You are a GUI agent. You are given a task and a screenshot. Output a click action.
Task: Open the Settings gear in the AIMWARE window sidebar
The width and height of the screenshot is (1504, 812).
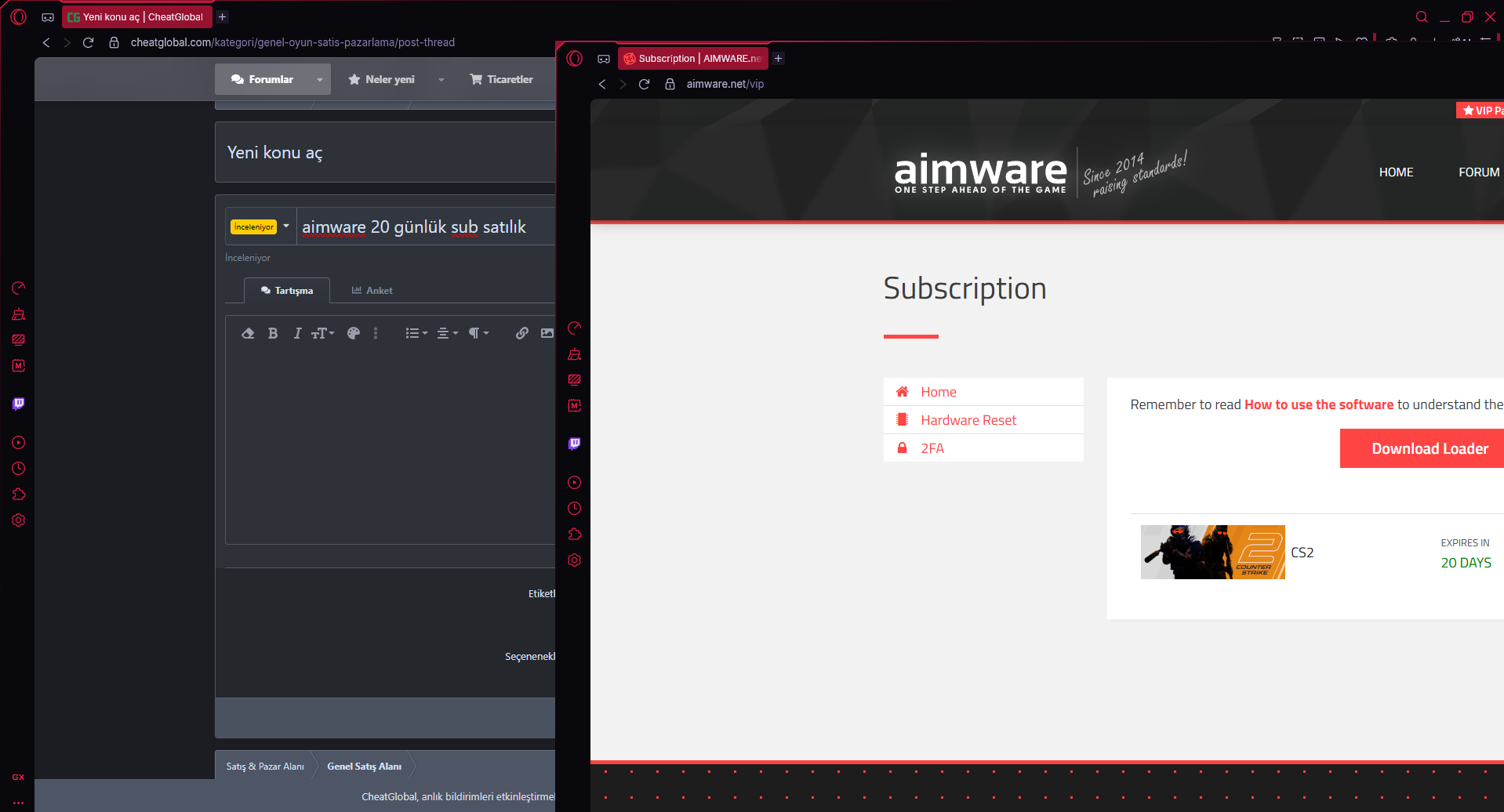tap(575, 560)
